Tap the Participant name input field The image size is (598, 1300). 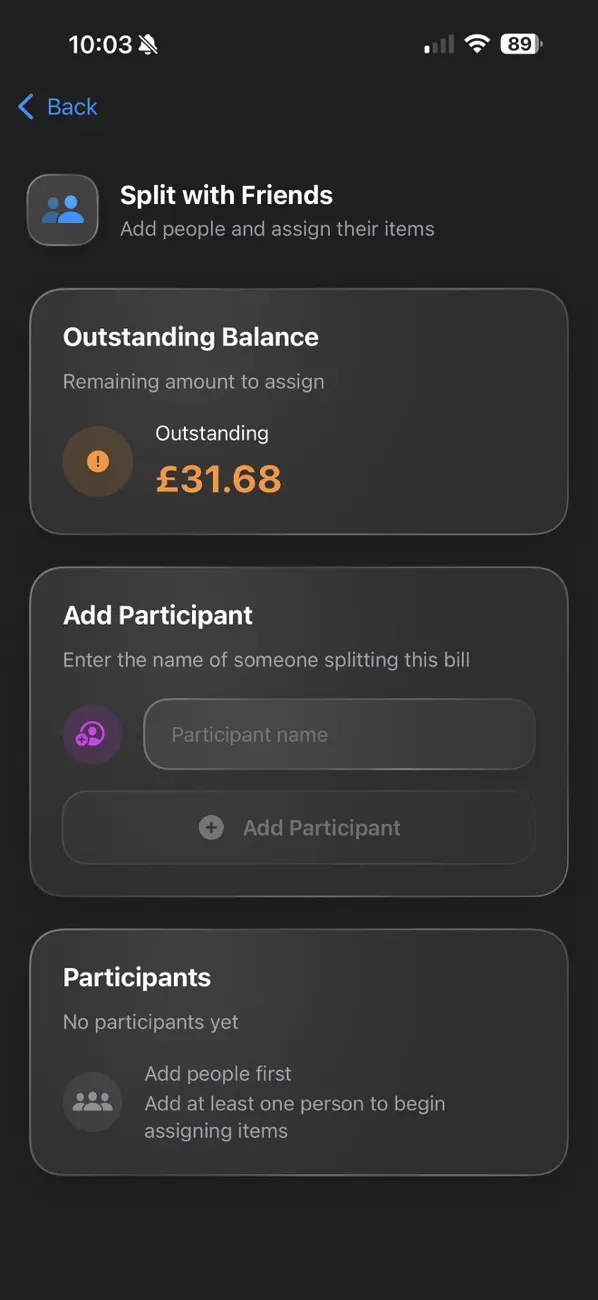pos(339,733)
